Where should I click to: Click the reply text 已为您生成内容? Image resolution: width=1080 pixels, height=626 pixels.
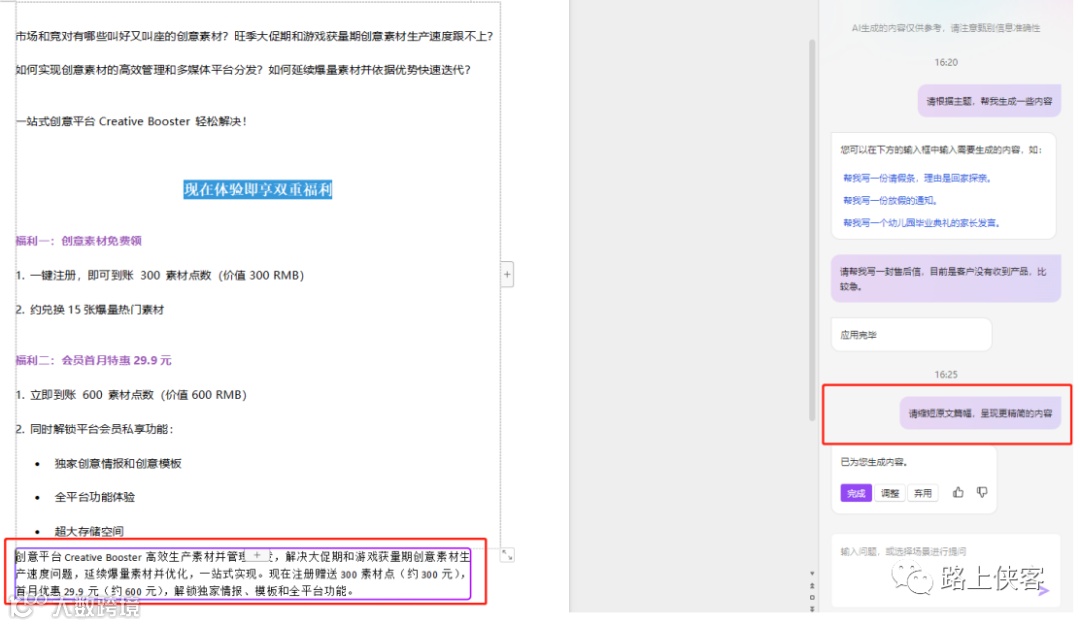point(873,461)
